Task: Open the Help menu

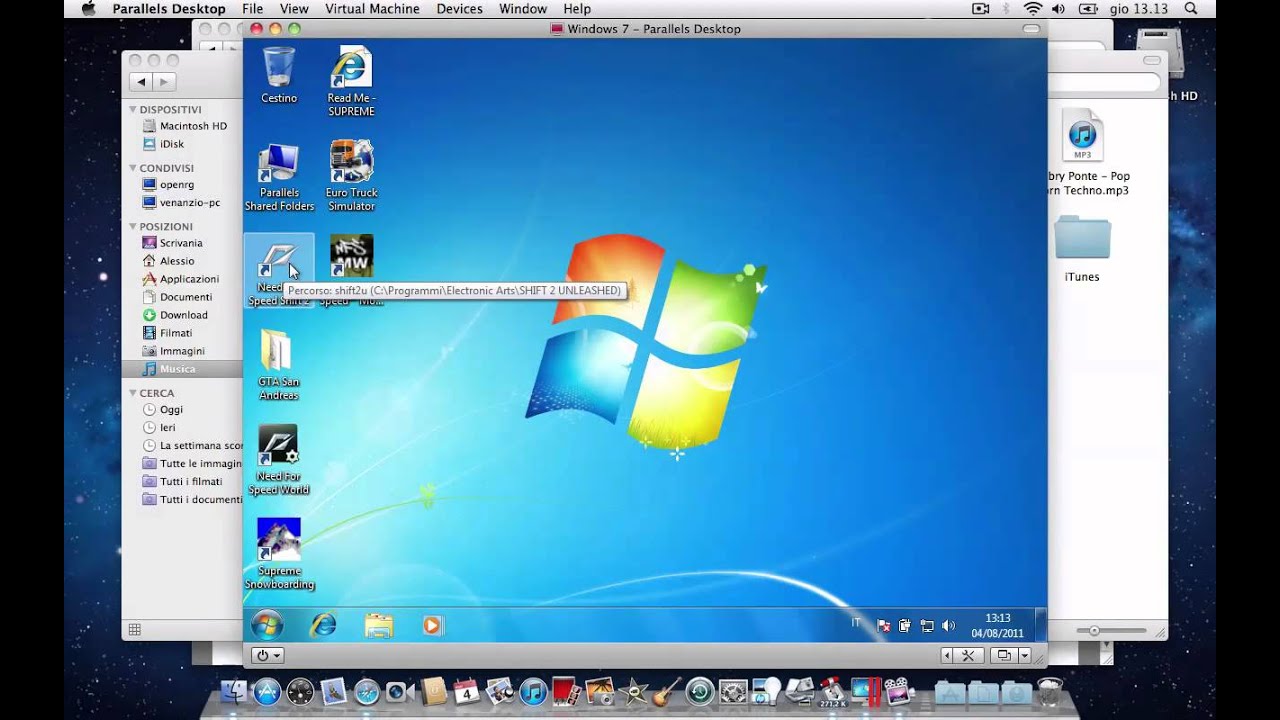Action: (577, 9)
